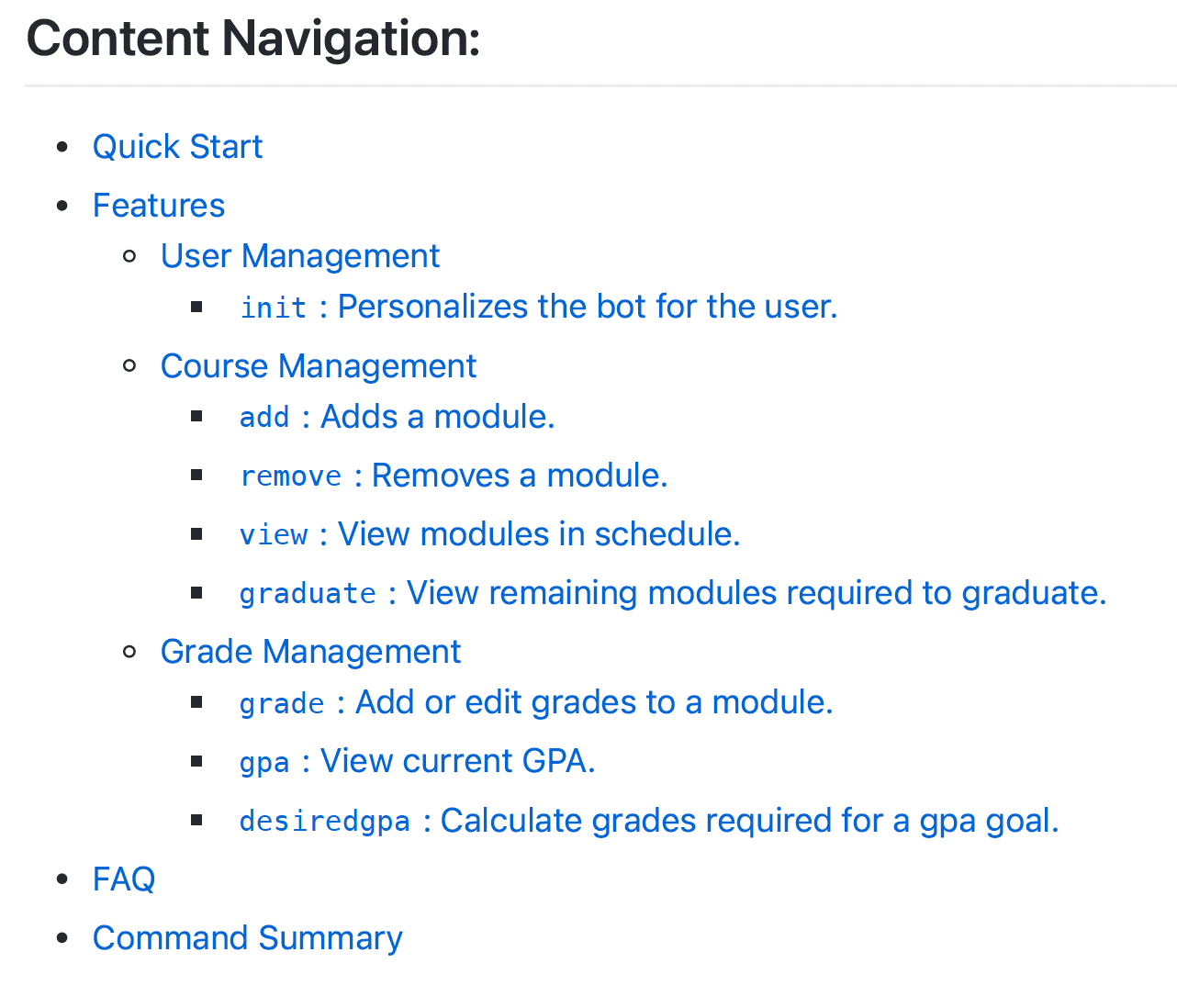Screen dimensions: 1177x1008
Task: Open 'View modules in schedule.' link
Action: click(x=539, y=534)
